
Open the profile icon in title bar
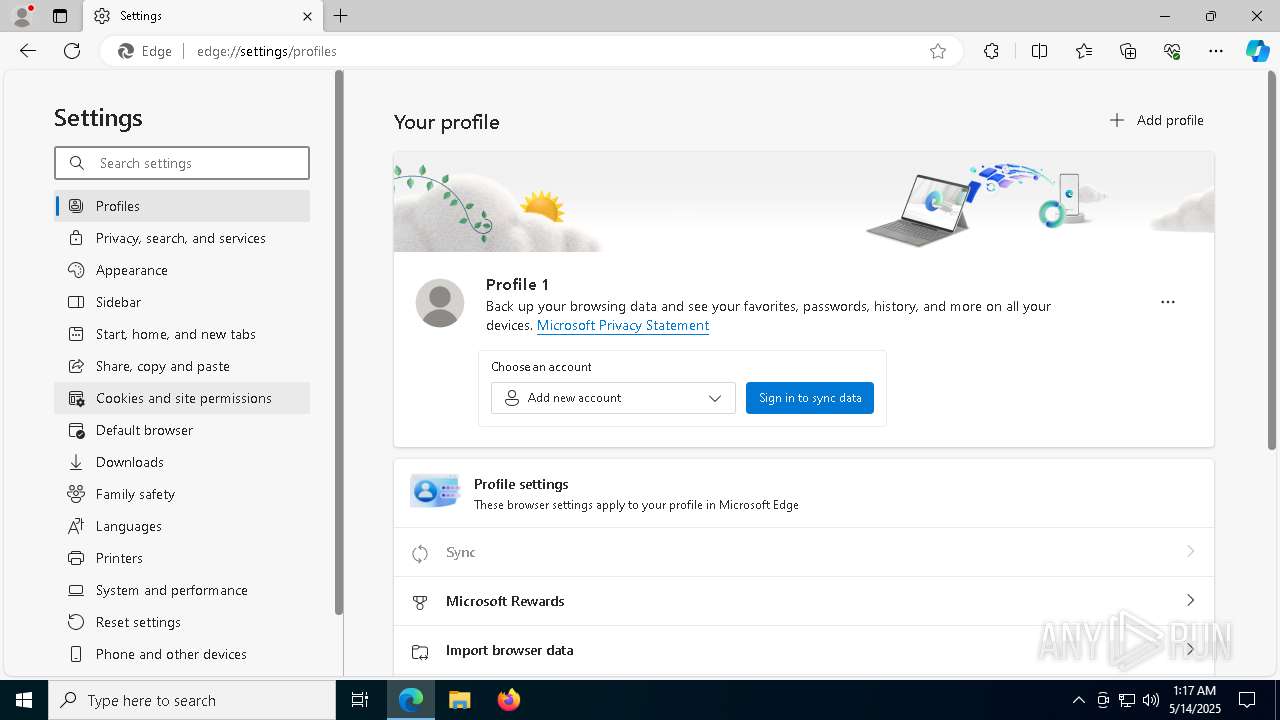pyautogui.click(x=22, y=16)
